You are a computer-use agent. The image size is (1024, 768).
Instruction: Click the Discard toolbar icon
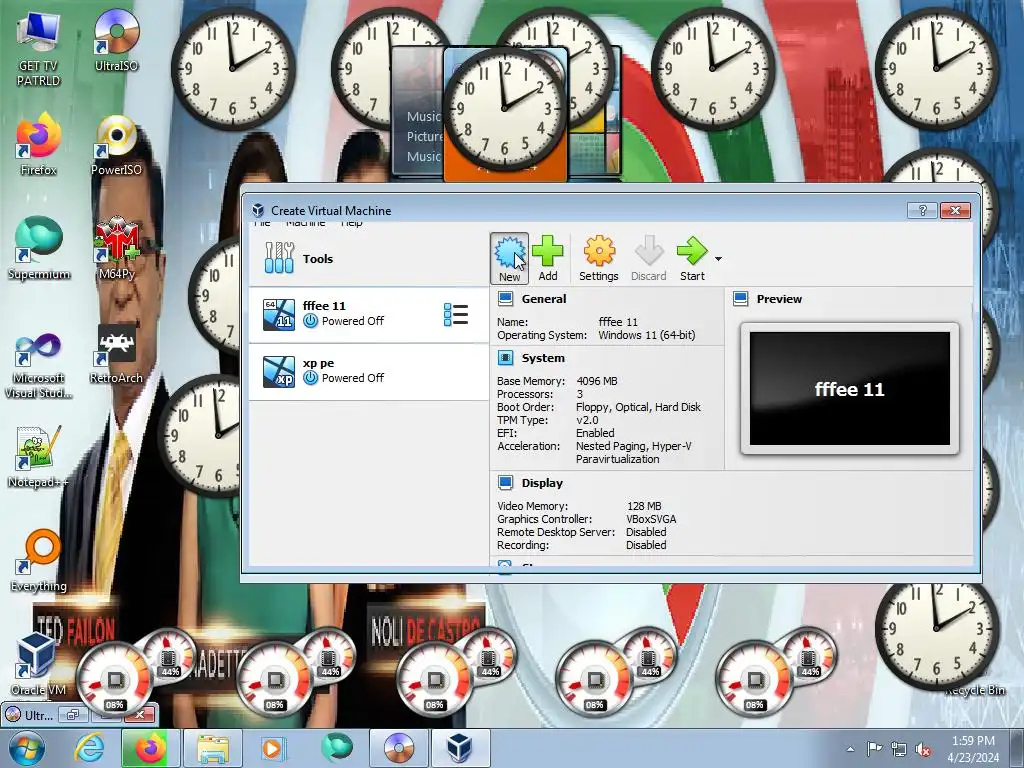tap(648, 259)
